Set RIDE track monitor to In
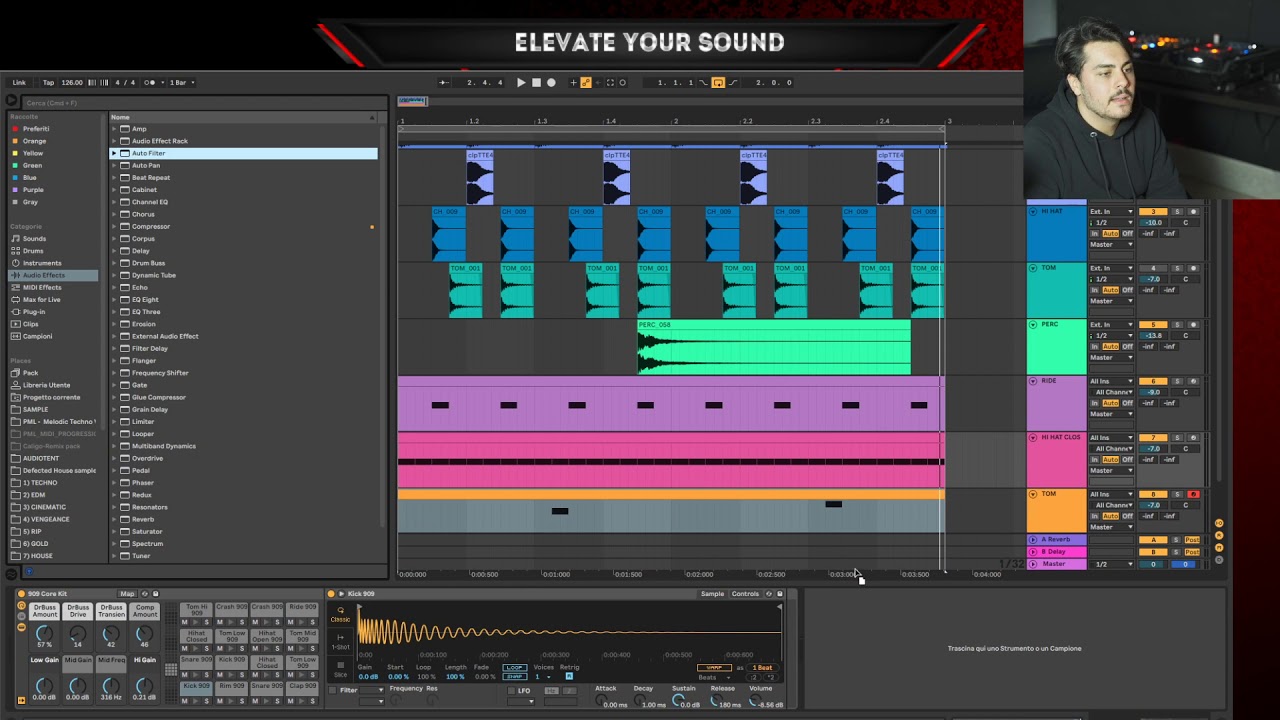Viewport: 1280px width, 720px height. tap(1095, 403)
